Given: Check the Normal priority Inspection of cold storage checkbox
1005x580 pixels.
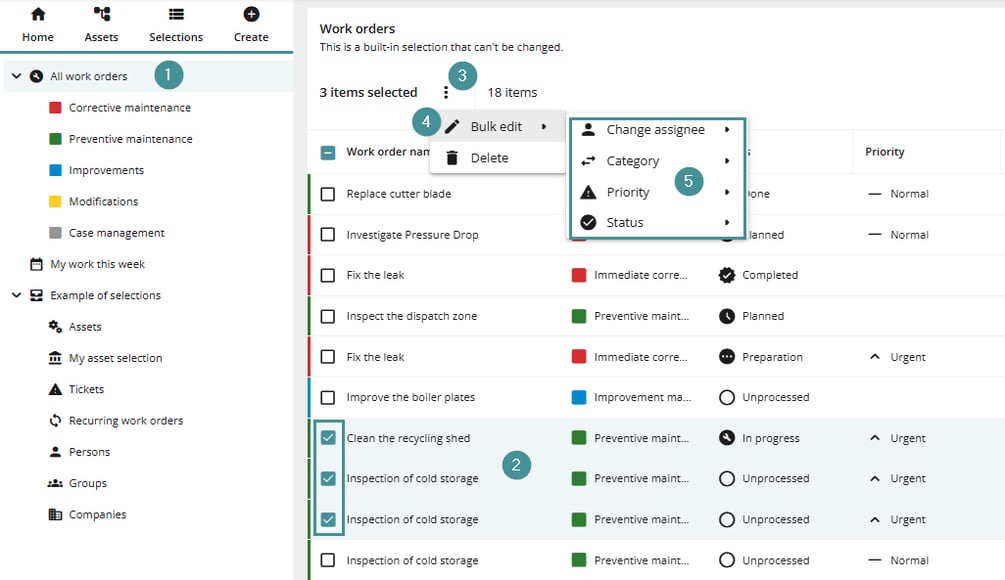Looking at the screenshot, I should coord(328,560).
